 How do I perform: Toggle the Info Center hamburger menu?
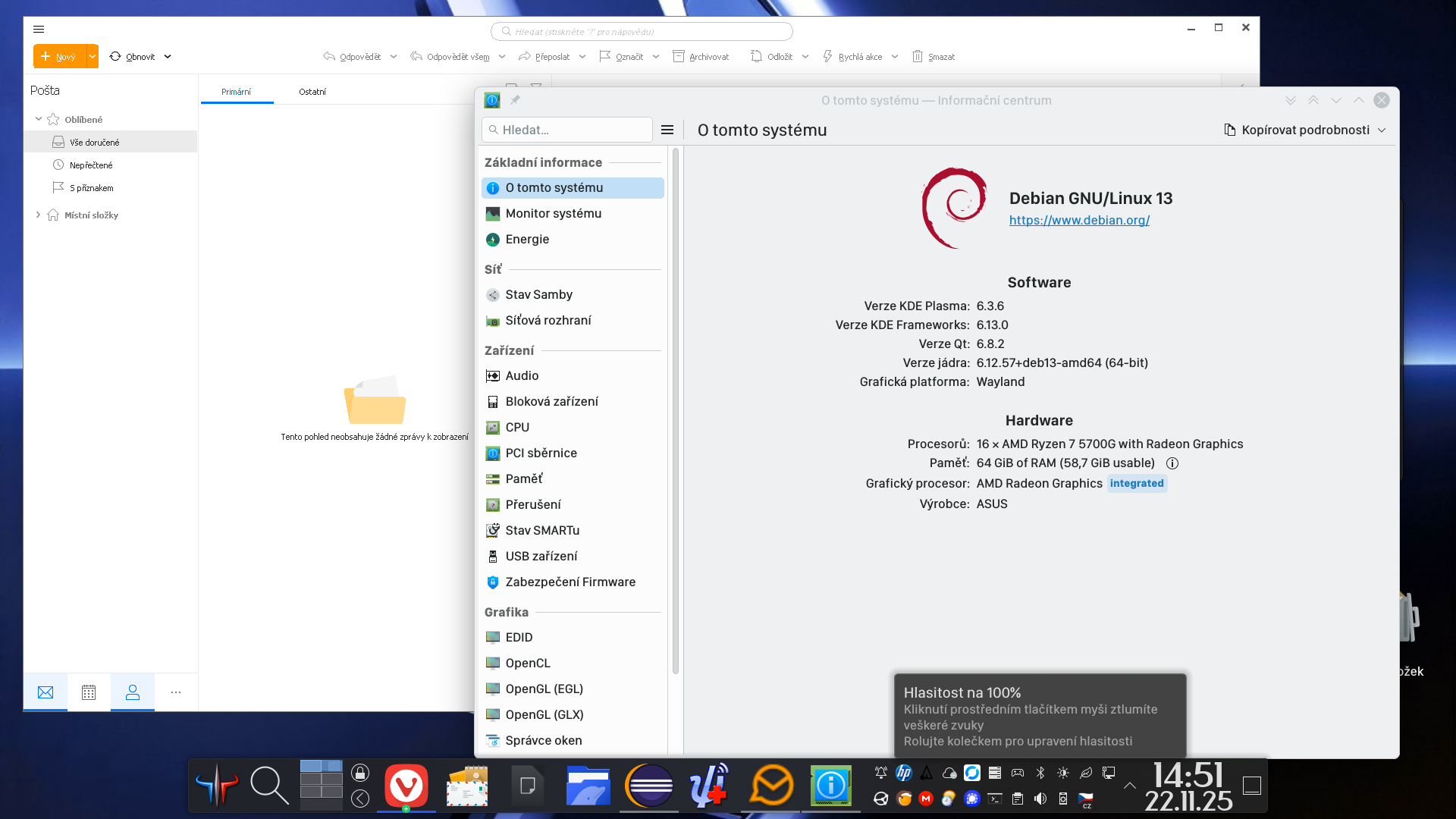pyautogui.click(x=667, y=130)
